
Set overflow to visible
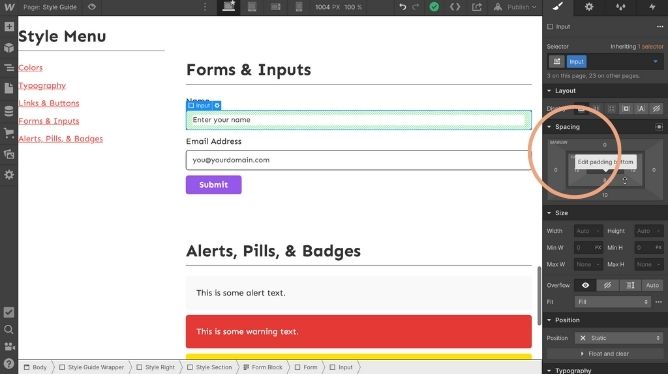point(585,285)
